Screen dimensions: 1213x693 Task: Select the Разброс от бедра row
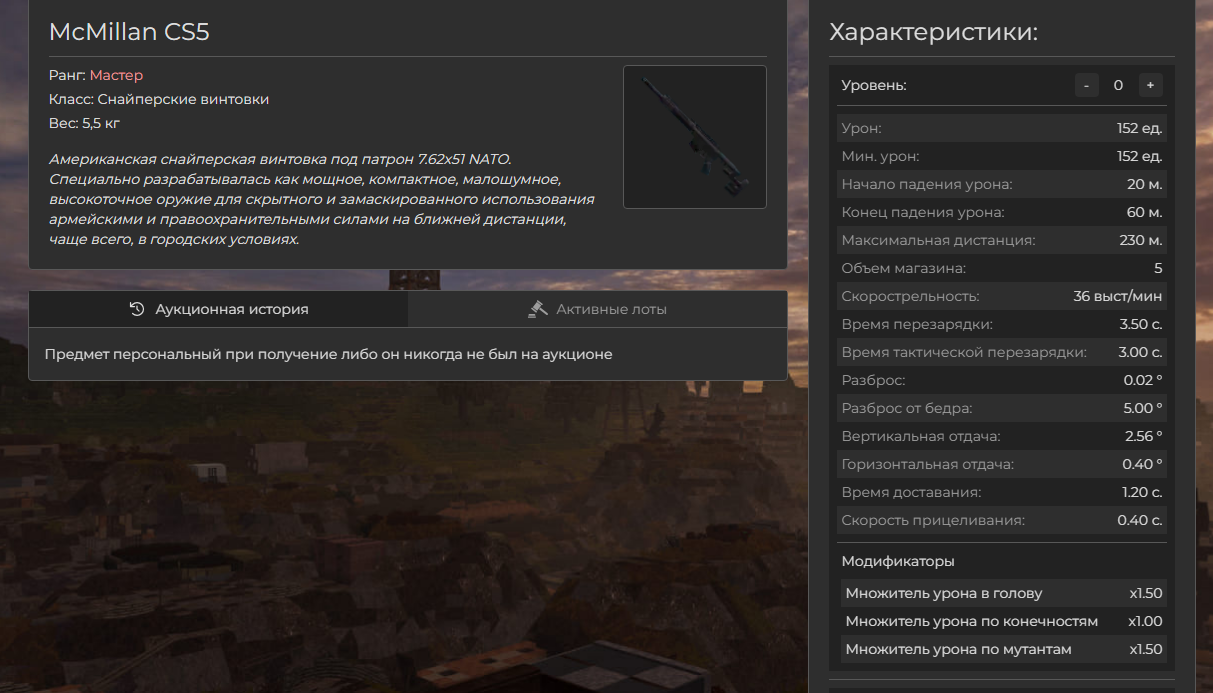tap(1002, 408)
